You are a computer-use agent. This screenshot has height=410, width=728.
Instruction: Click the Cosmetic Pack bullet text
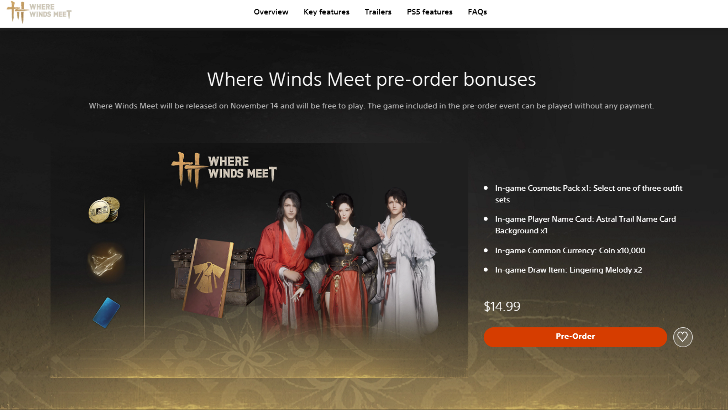(x=588, y=194)
